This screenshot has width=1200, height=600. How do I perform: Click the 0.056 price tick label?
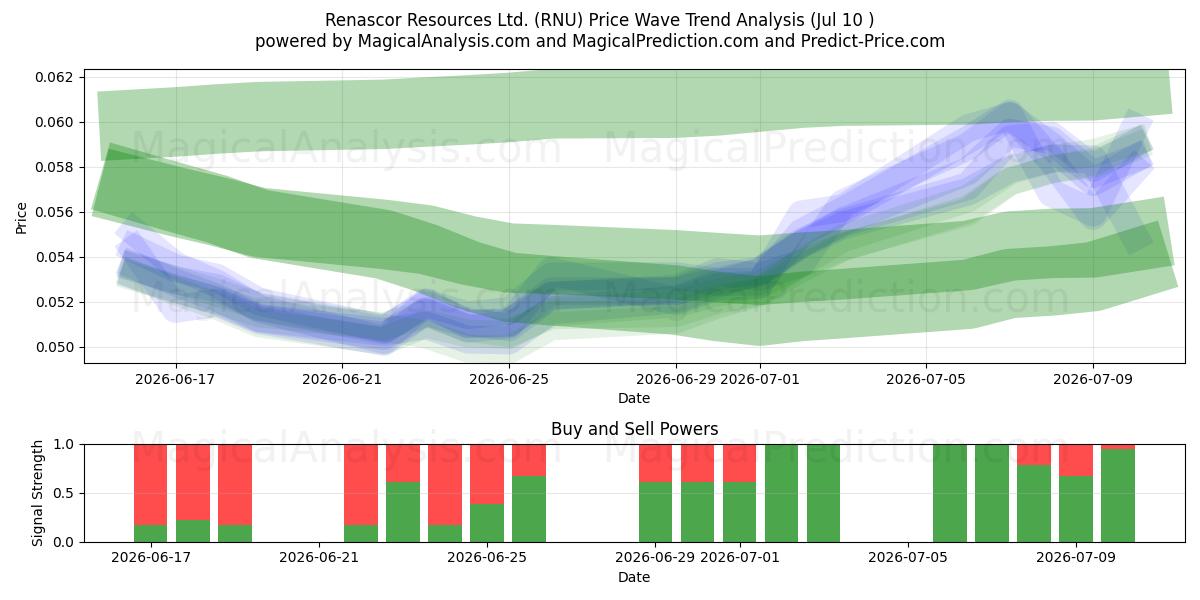click(56, 212)
